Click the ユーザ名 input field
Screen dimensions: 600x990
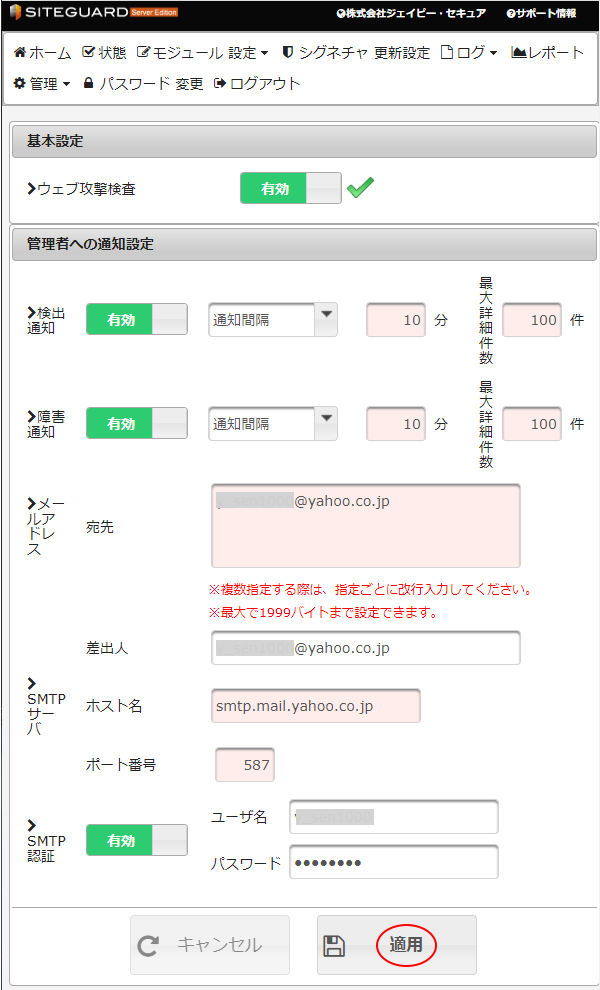(x=394, y=817)
